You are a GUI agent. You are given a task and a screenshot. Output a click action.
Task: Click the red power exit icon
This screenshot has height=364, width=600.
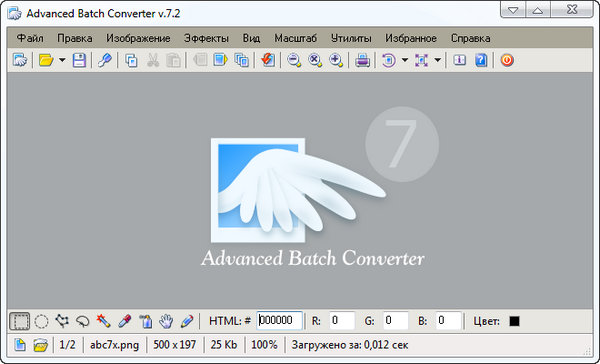click(x=507, y=60)
